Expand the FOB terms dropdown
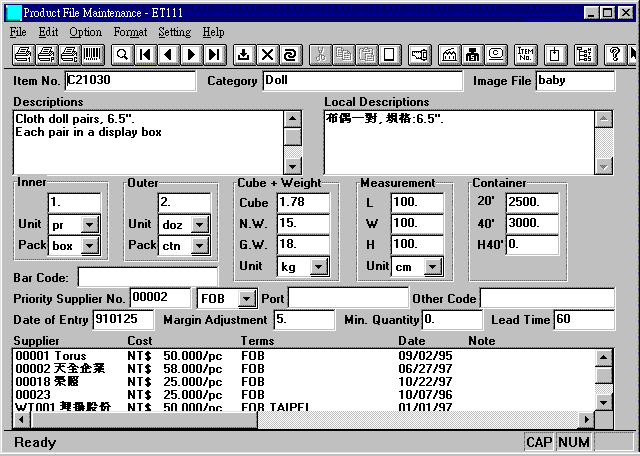The height and width of the screenshot is (456, 640). [246, 299]
